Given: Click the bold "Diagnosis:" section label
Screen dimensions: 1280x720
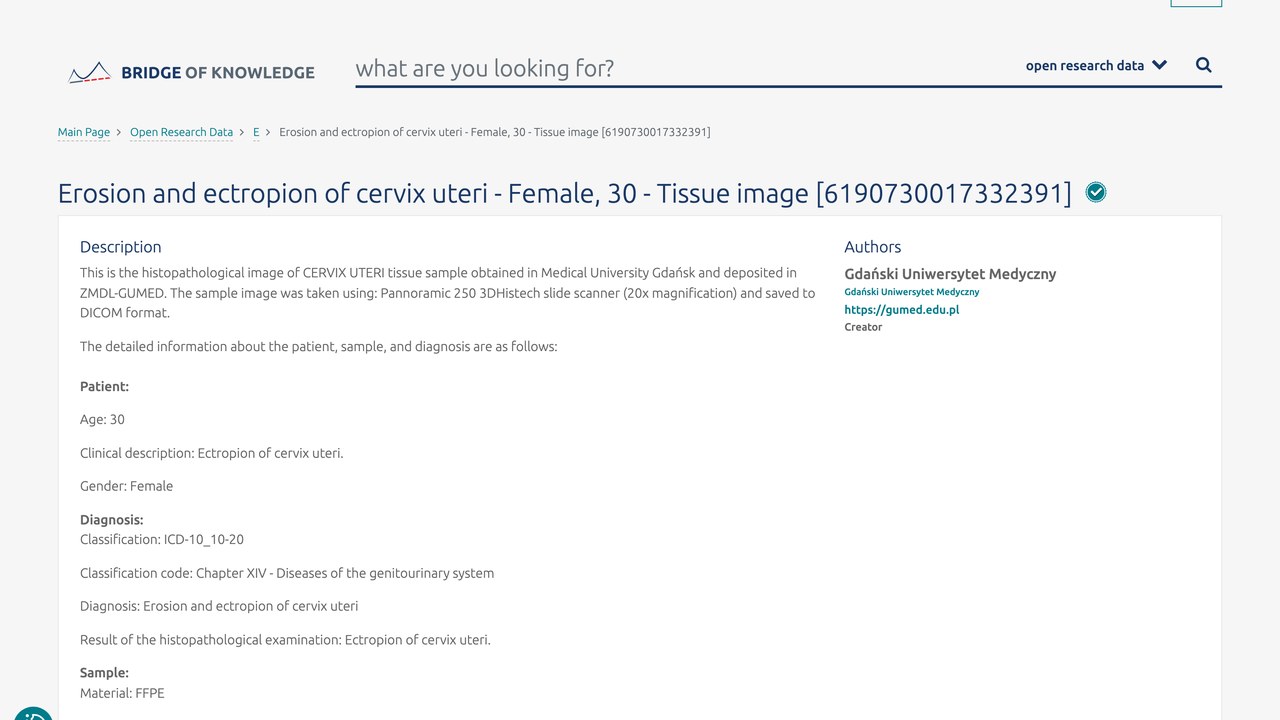Looking at the screenshot, I should [112, 520].
